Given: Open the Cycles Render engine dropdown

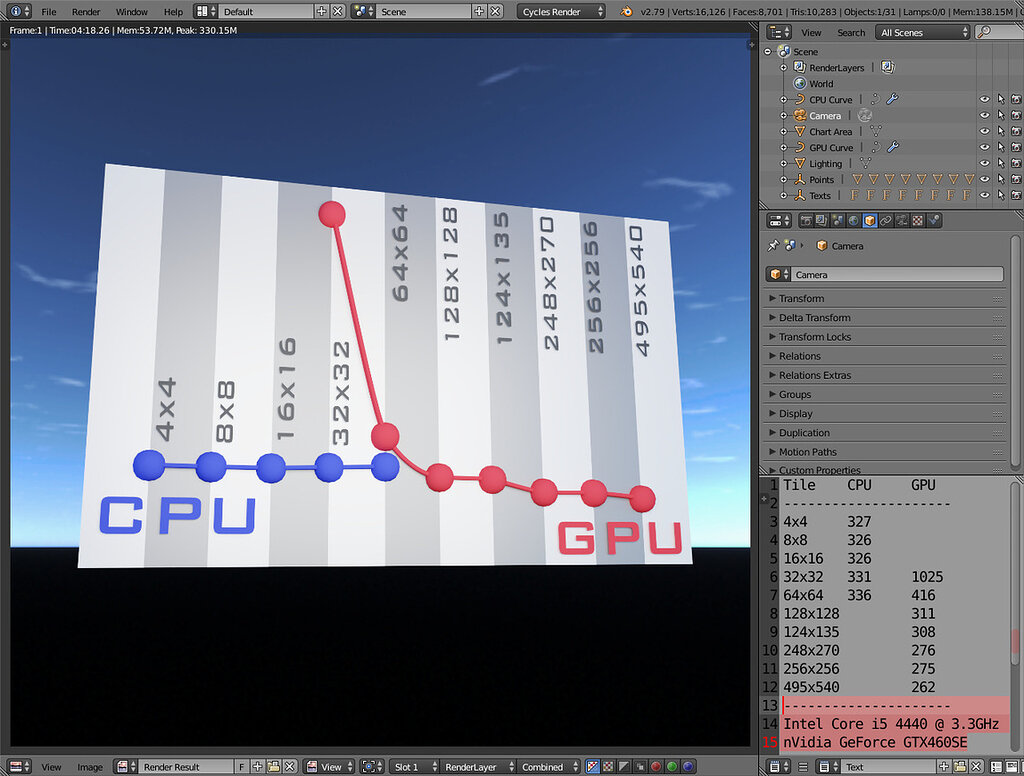Looking at the screenshot, I should [x=561, y=11].
